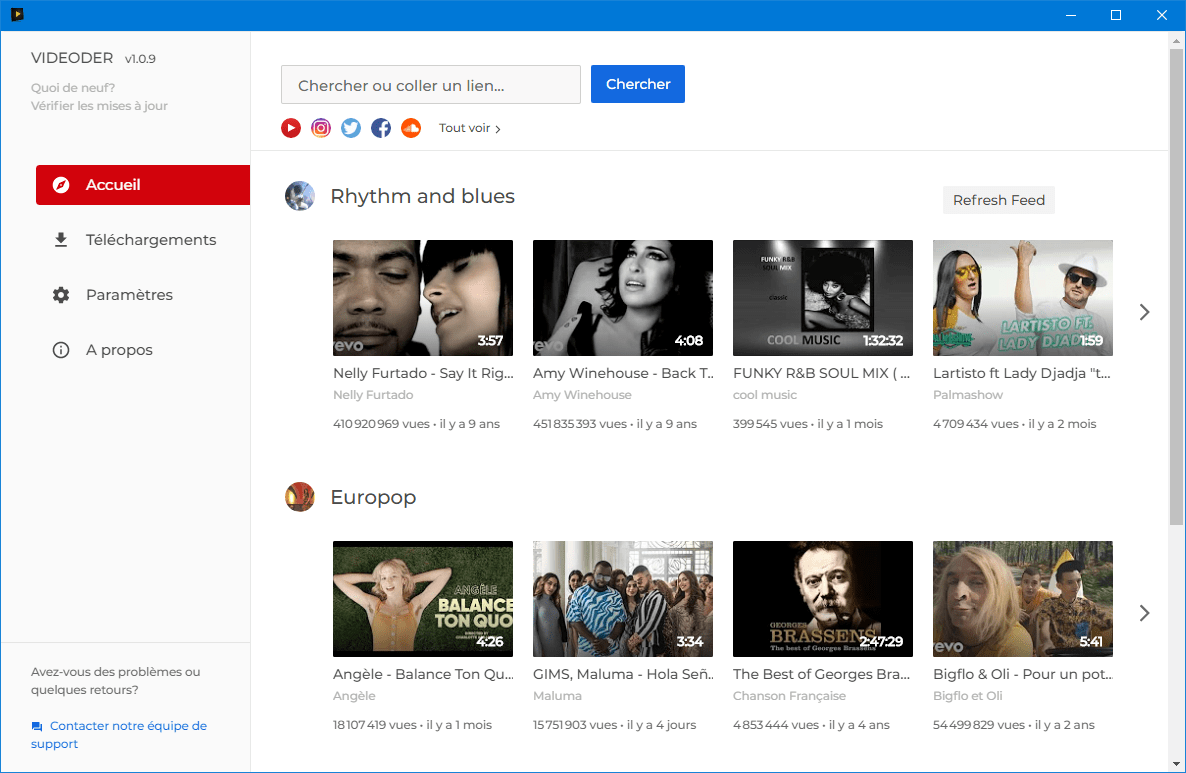This screenshot has height=773, width=1186.
Task: Open Lartisto ft Lady Djadja thumbnail
Action: point(1023,298)
